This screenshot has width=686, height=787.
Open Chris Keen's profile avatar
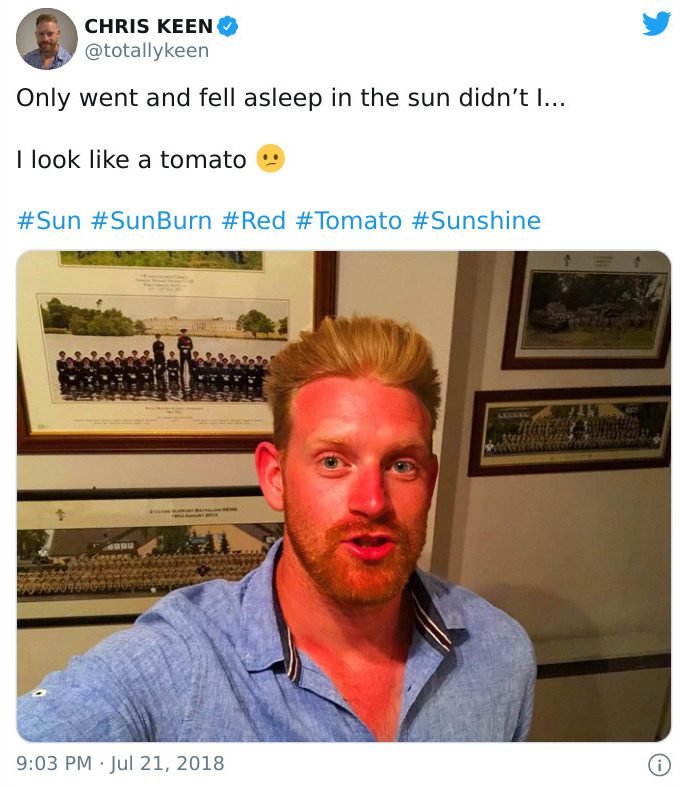[x=47, y=39]
